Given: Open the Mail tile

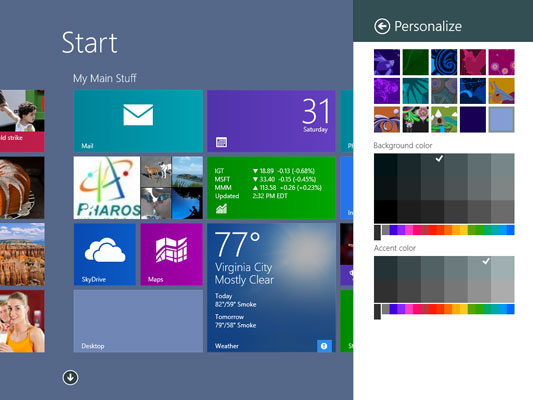Looking at the screenshot, I should coord(138,121).
